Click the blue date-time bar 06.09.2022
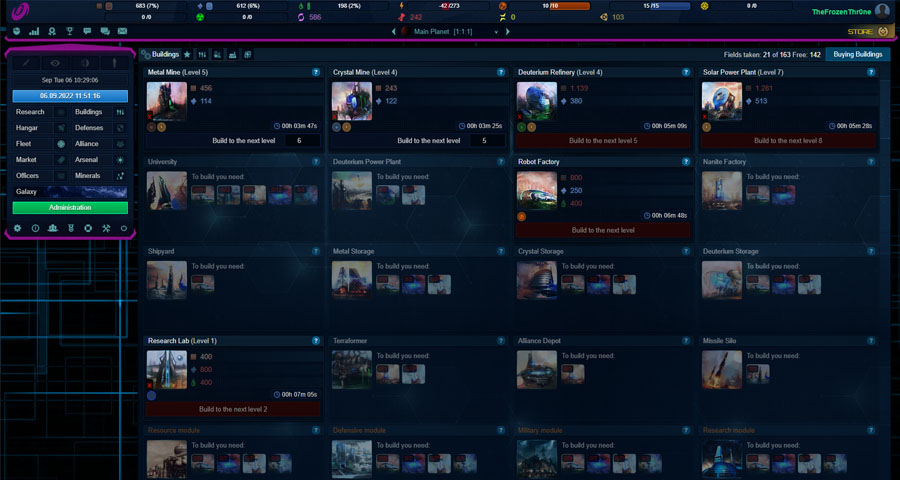The width and height of the screenshot is (900, 480). pos(70,96)
